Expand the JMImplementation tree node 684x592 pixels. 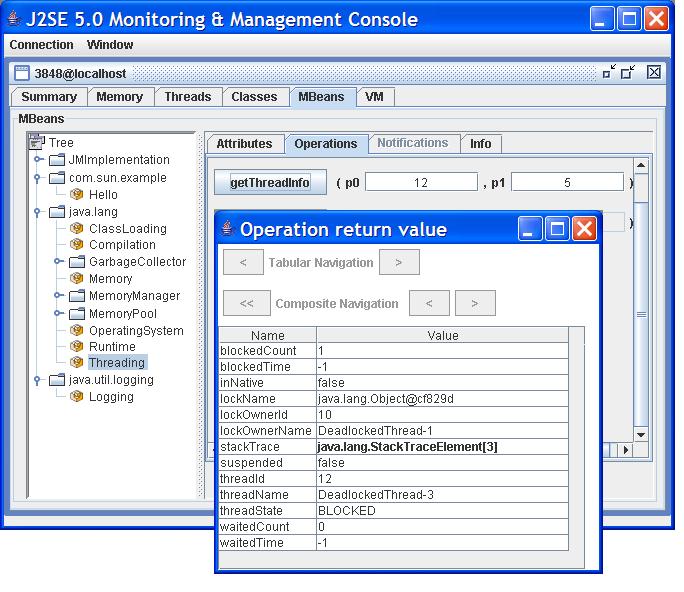pos(38,159)
